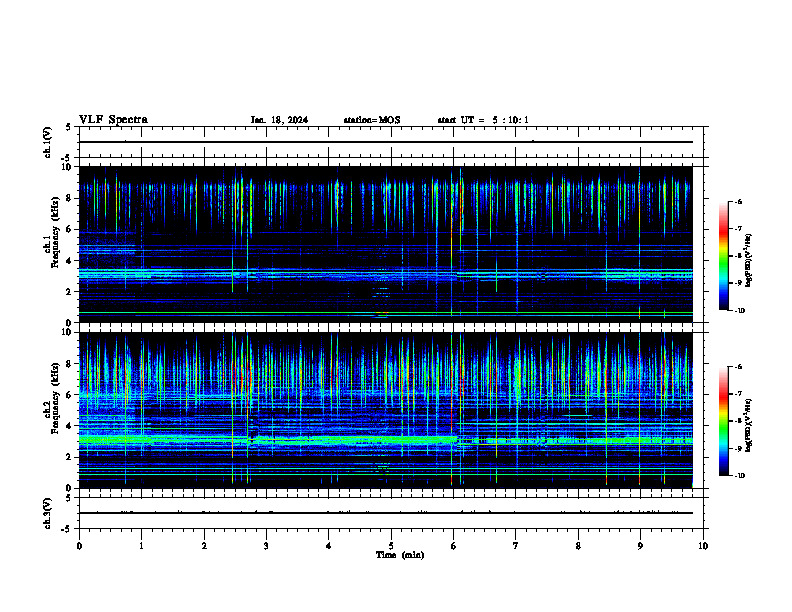Select the date label "Jan. 18, 2024"
Viewport: 792px width, 612px height.
279,120
